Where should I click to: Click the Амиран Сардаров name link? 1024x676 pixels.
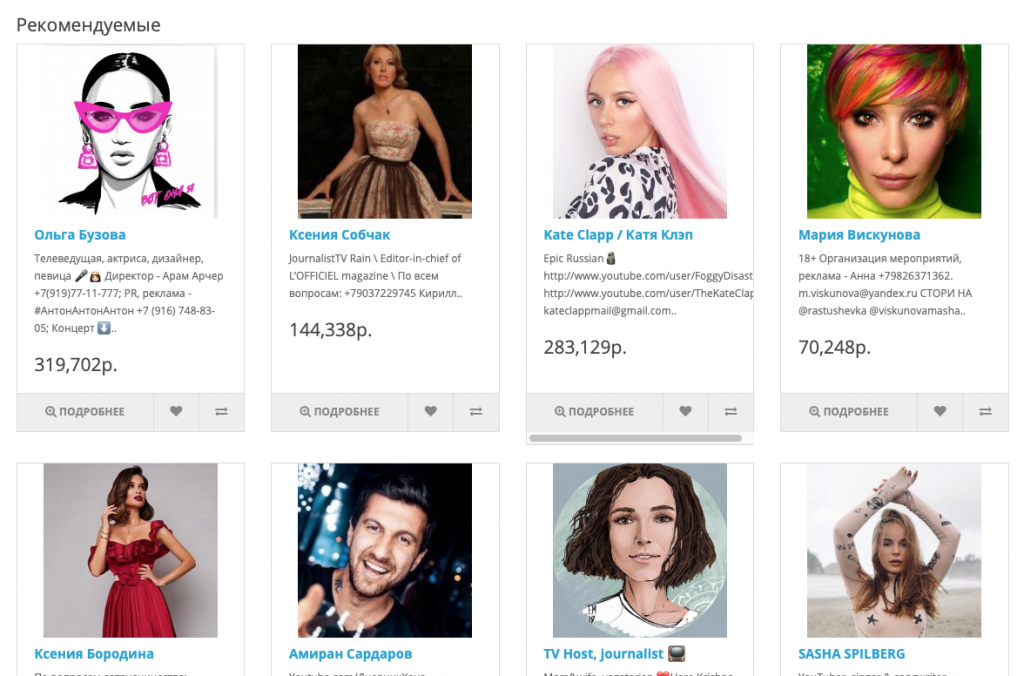pyautogui.click(x=350, y=654)
